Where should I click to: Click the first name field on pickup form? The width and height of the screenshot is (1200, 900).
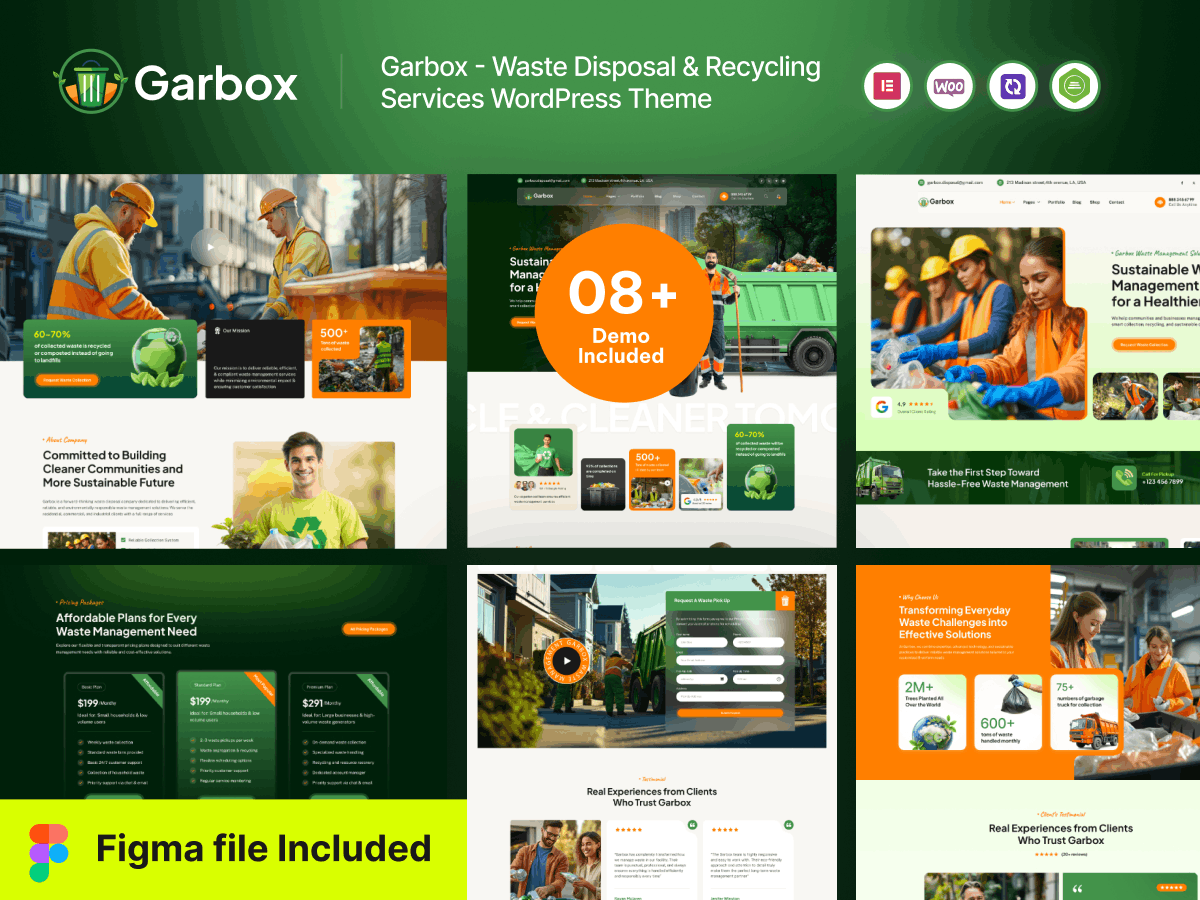click(x=702, y=640)
